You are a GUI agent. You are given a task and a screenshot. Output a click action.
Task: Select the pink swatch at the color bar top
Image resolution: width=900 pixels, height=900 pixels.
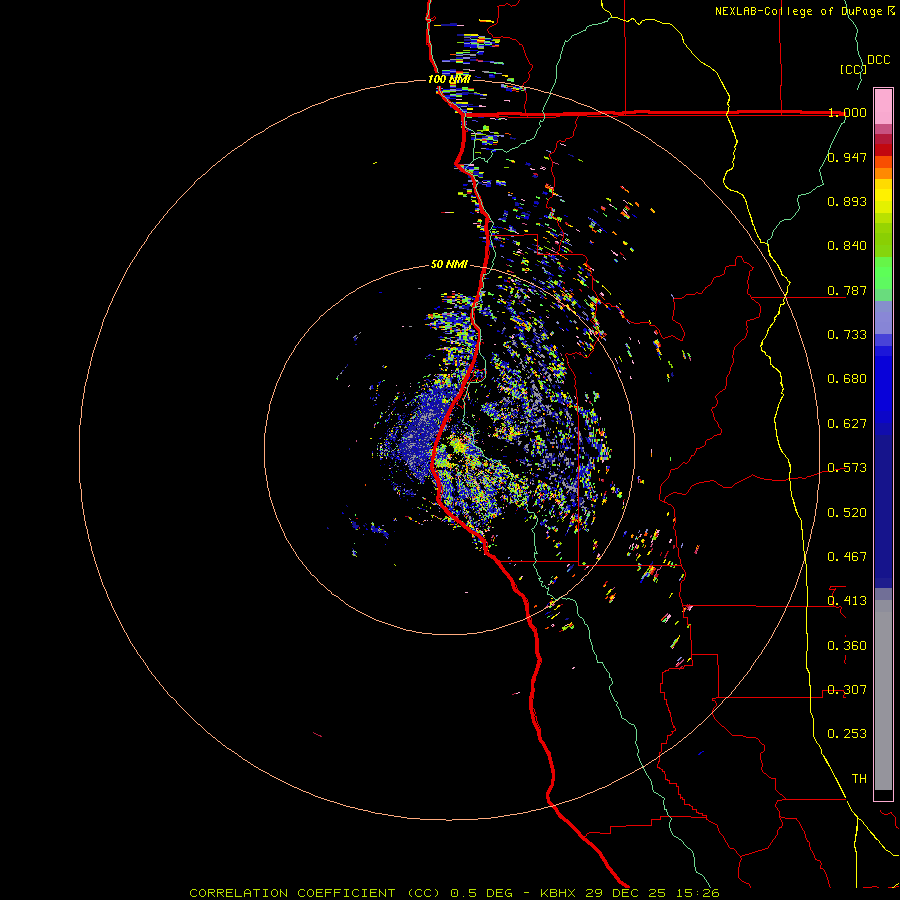[883, 104]
